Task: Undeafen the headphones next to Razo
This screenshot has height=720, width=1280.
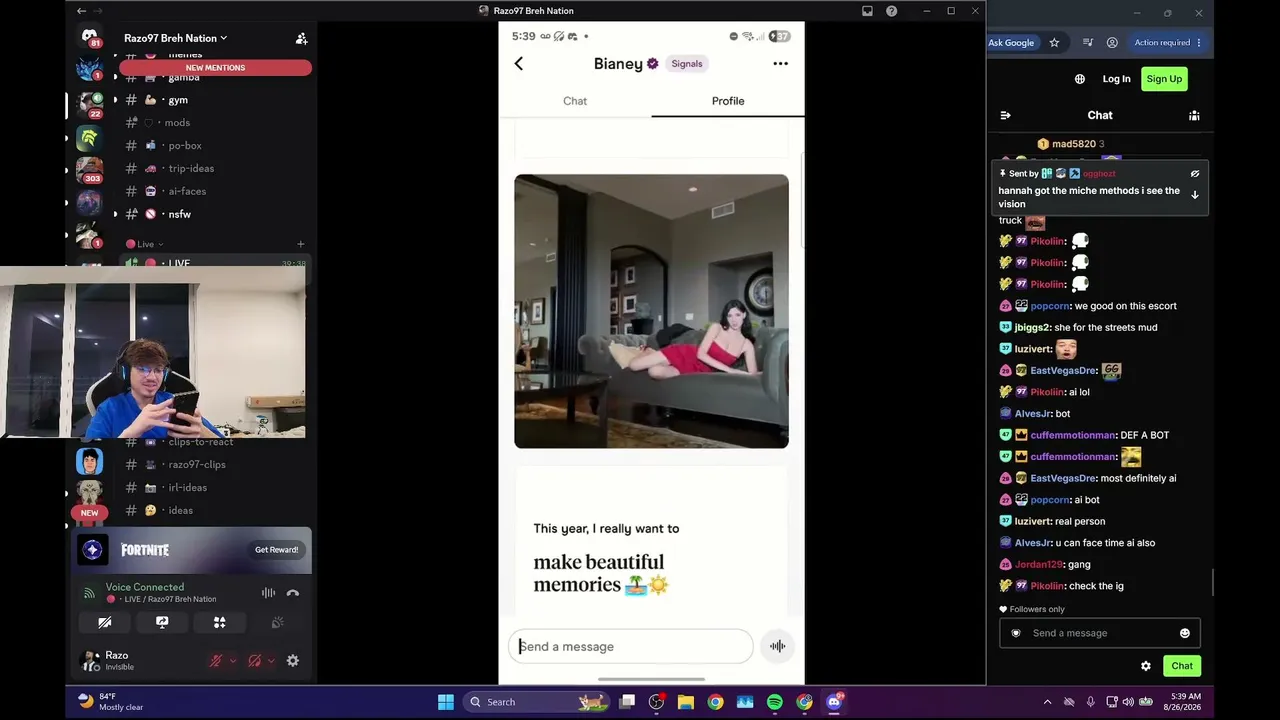Action: coord(255,661)
